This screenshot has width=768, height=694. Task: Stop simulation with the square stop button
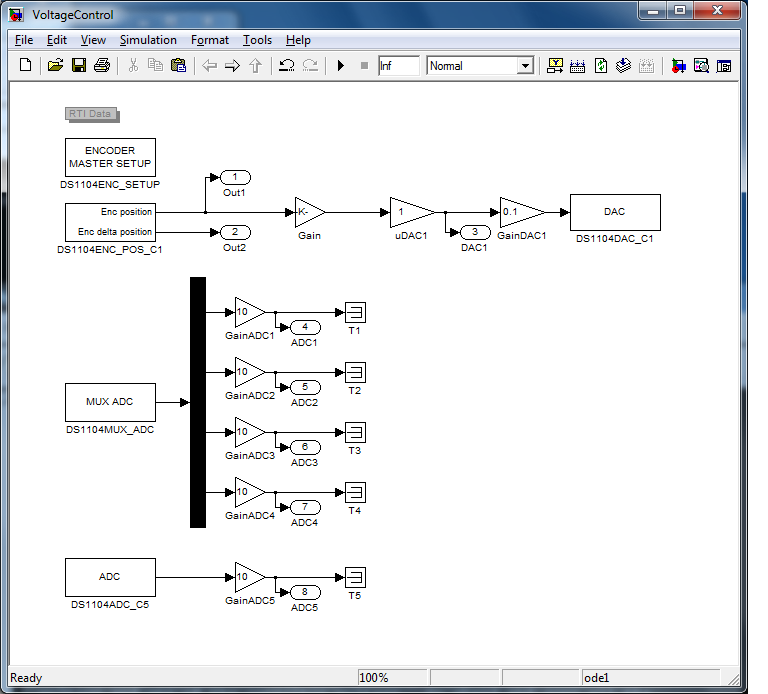[x=364, y=65]
